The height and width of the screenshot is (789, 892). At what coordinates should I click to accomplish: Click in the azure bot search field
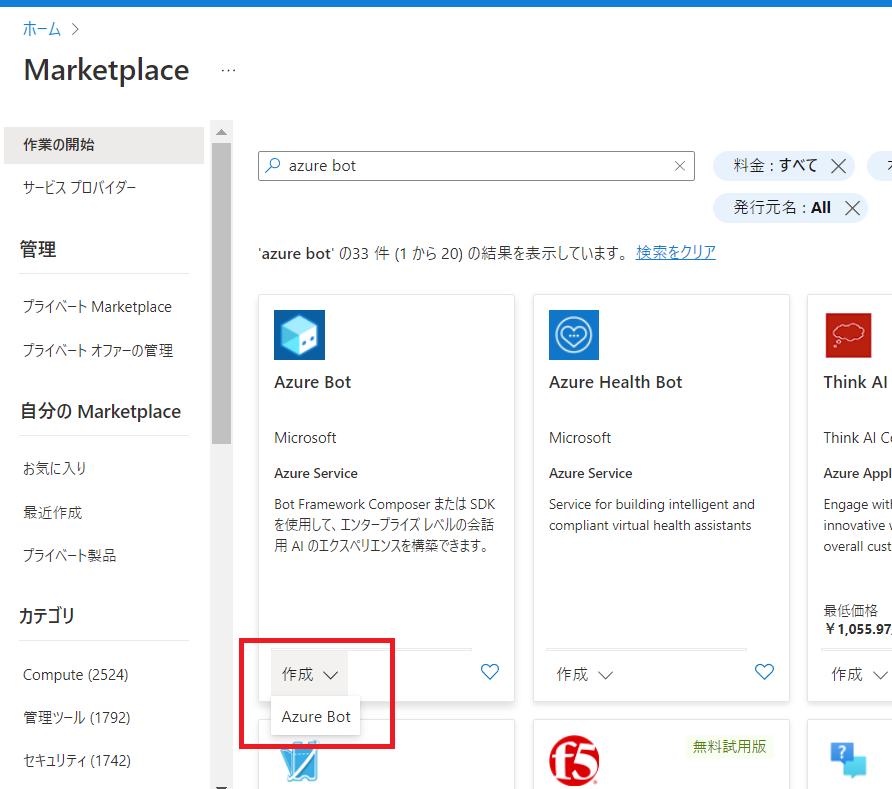pyautogui.click(x=475, y=166)
